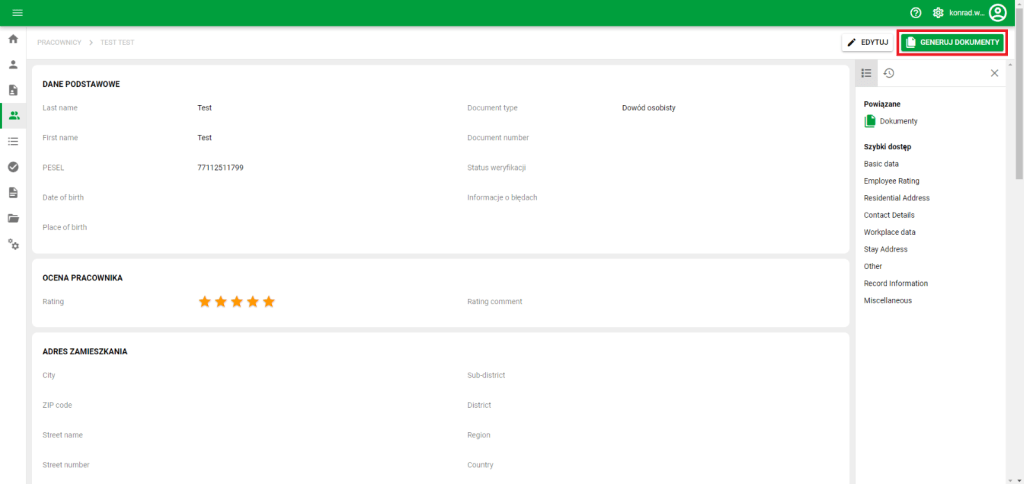1024x484 pixels.
Task: Open the hamburger menu in the top bar
Action: (x=17, y=12)
